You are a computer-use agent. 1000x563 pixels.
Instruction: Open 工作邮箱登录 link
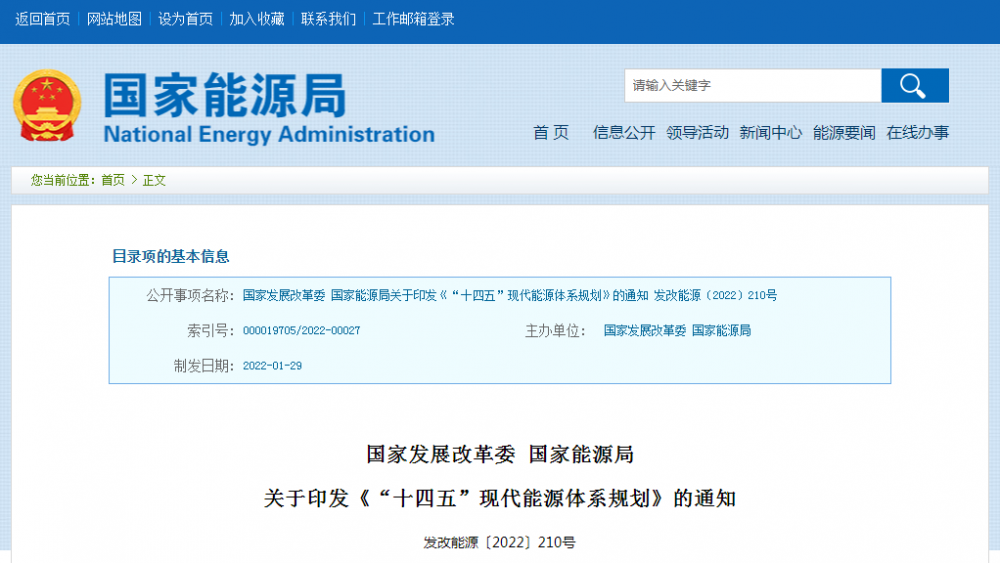click(413, 19)
